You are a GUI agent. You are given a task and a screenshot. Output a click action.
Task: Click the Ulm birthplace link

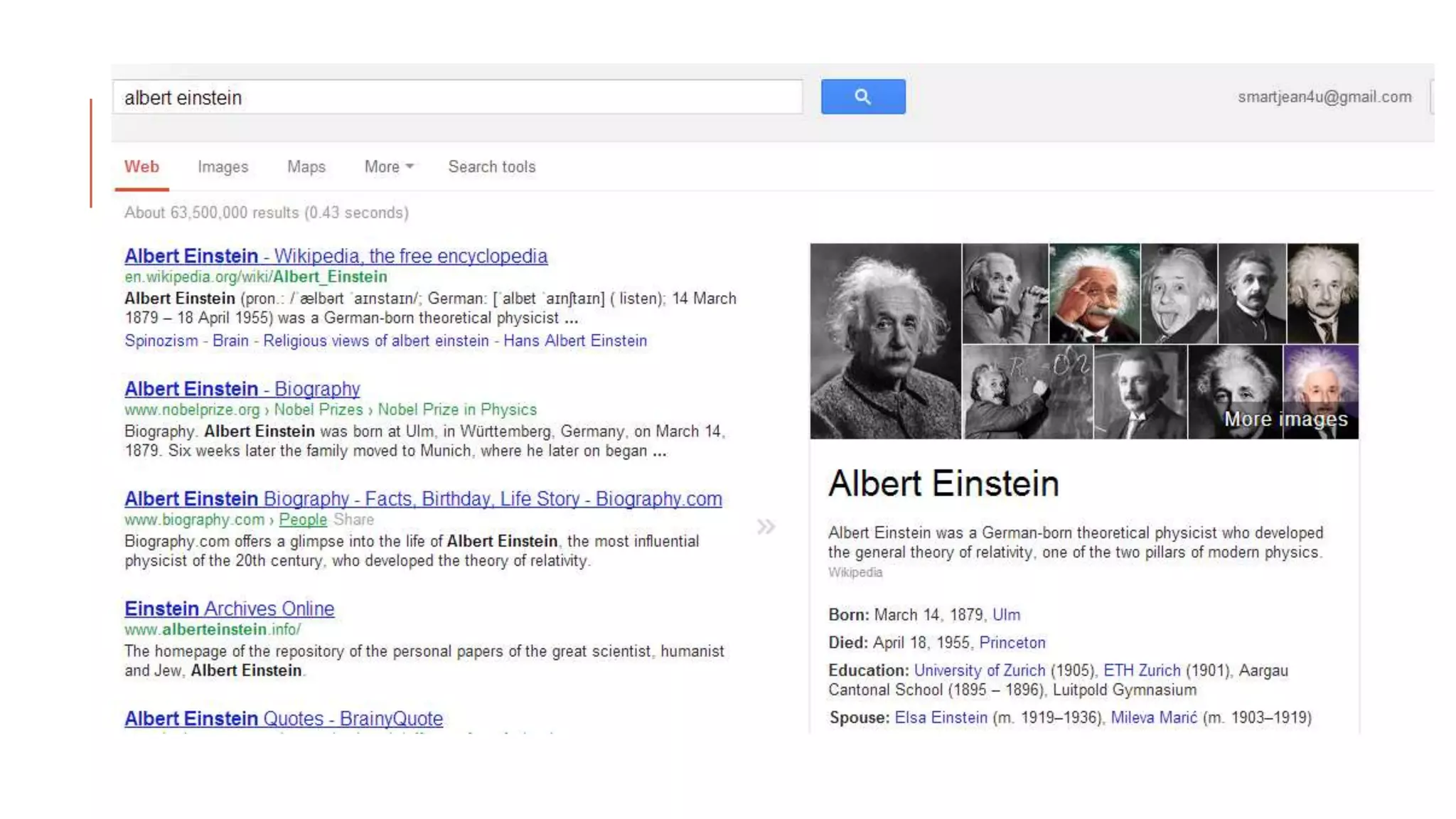1005,615
